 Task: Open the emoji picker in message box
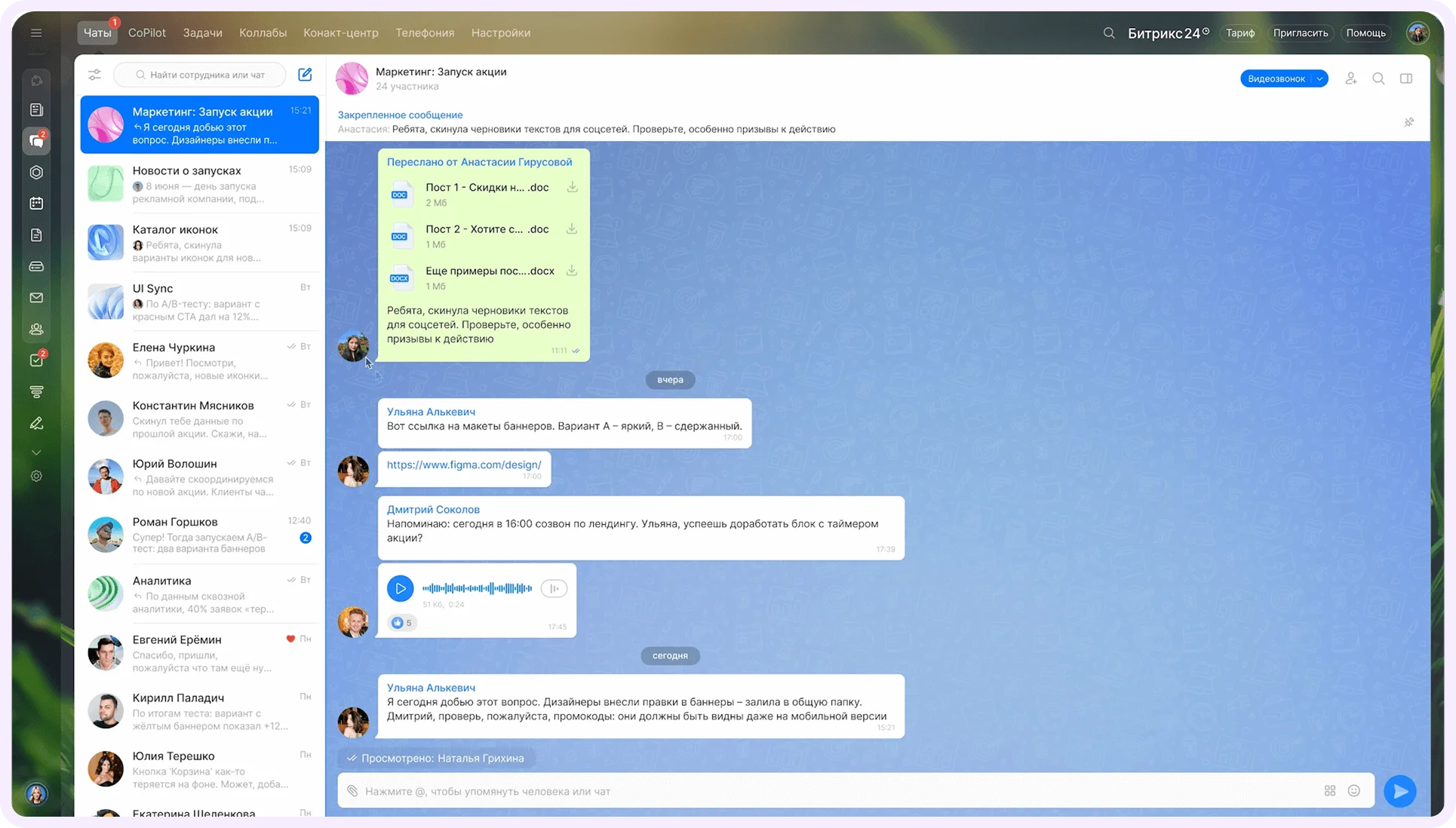[1354, 791]
